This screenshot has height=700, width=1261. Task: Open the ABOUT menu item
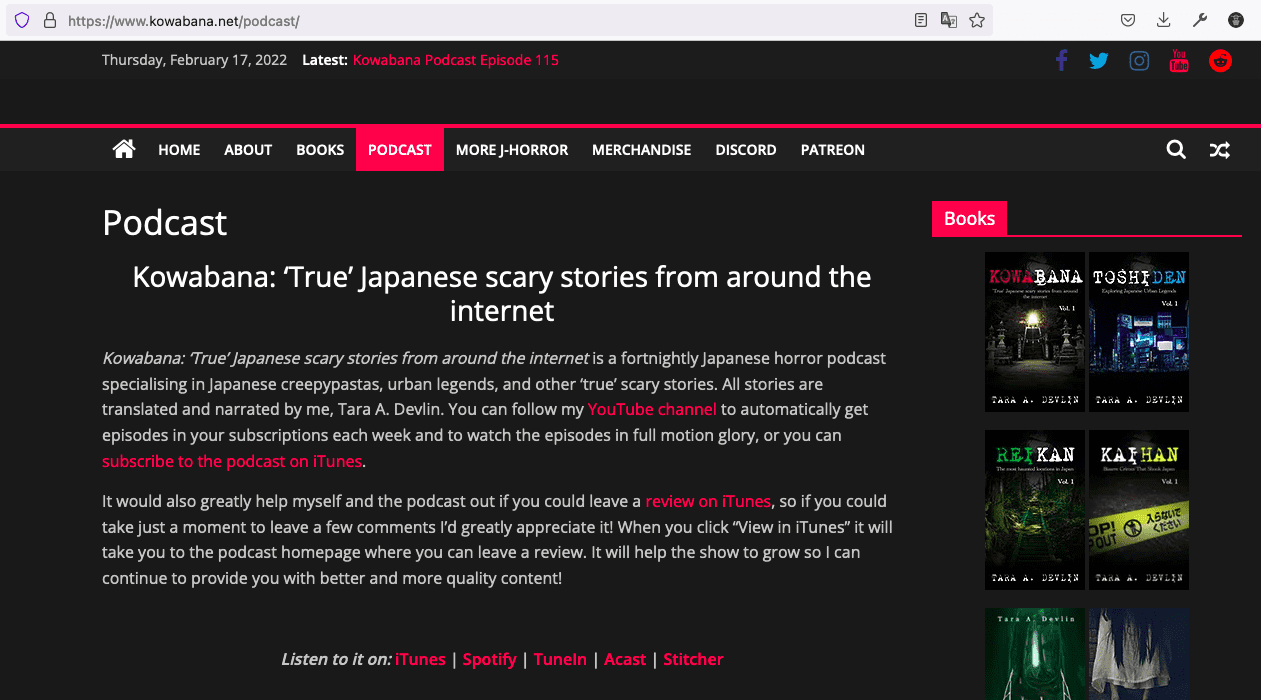248,150
